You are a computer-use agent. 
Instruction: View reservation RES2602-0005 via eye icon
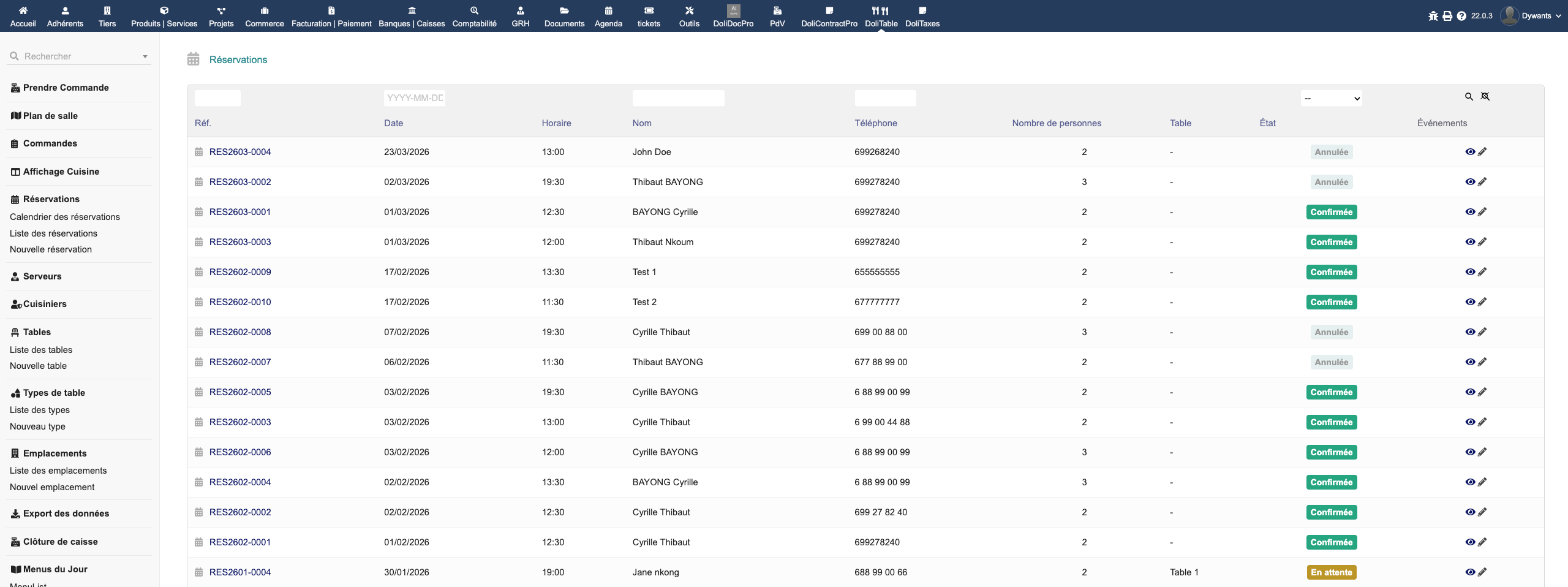[x=1469, y=392]
